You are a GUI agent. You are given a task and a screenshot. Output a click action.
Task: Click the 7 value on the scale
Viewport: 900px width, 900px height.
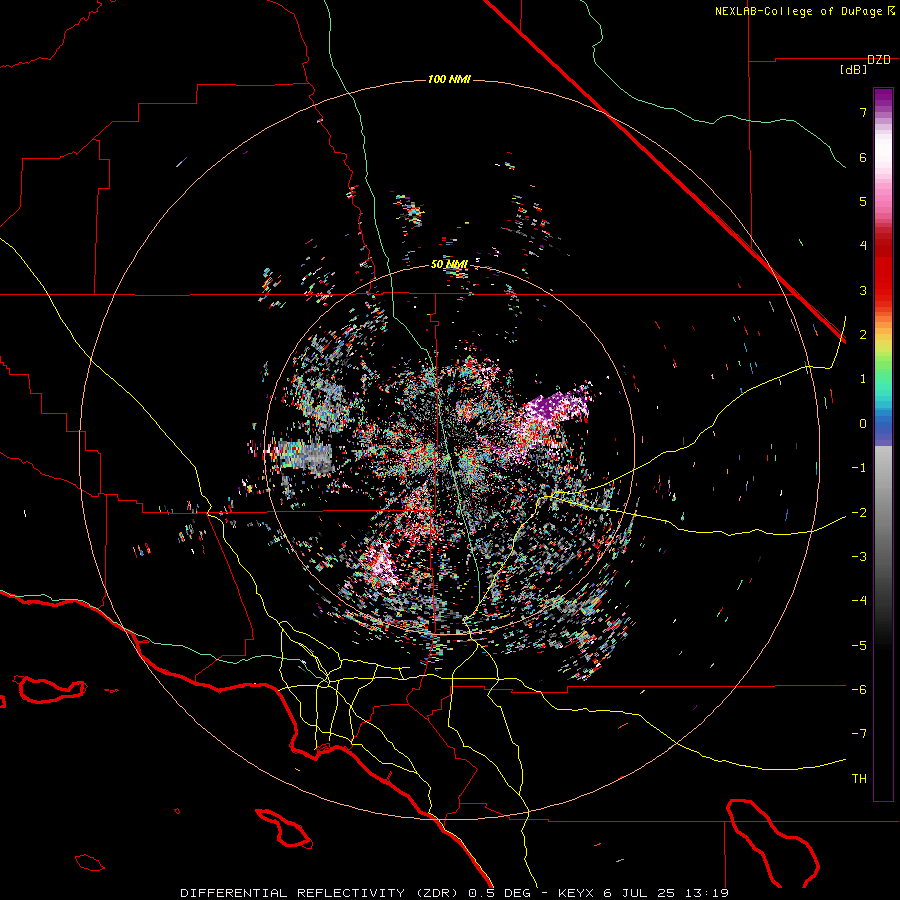point(863,112)
